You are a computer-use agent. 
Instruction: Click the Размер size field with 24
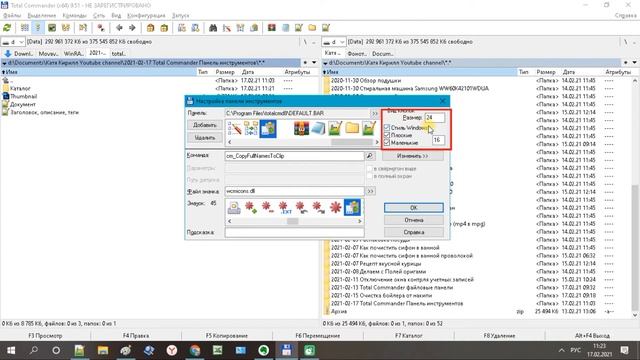[x=434, y=118]
